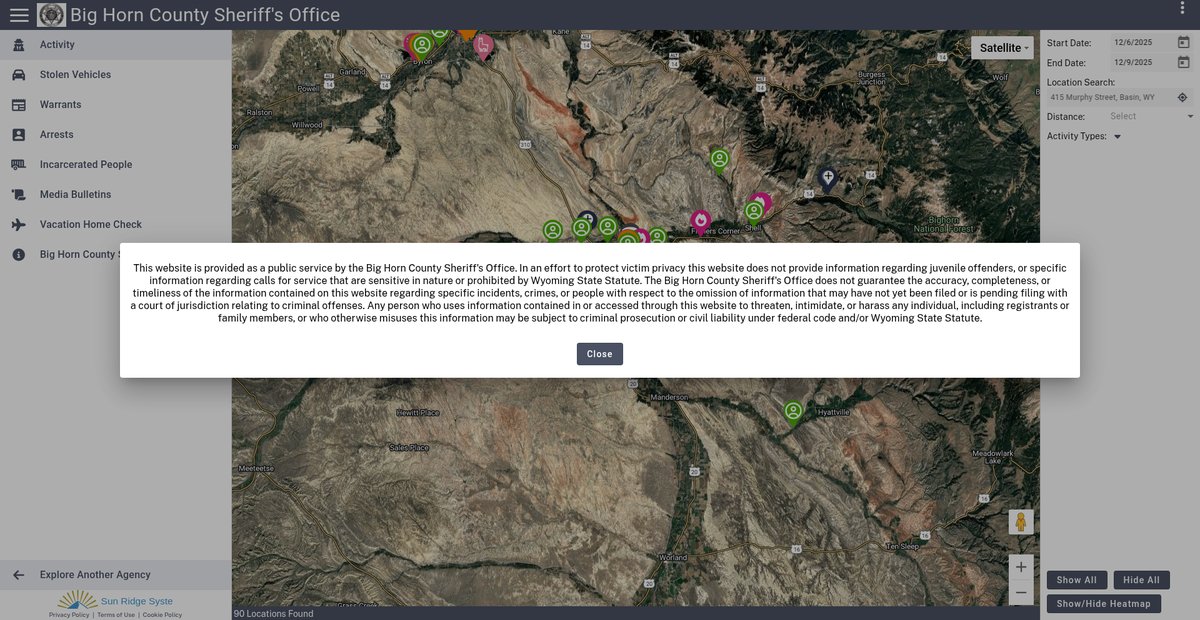Click the green person marker north of Shell
This screenshot has width=1200, height=620.
coord(720,160)
